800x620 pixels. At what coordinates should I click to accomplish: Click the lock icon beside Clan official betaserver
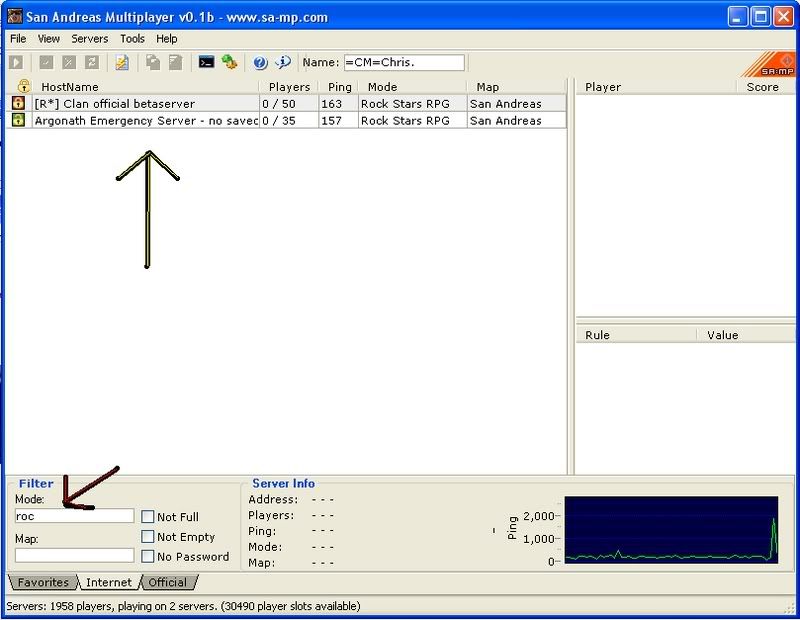point(18,103)
